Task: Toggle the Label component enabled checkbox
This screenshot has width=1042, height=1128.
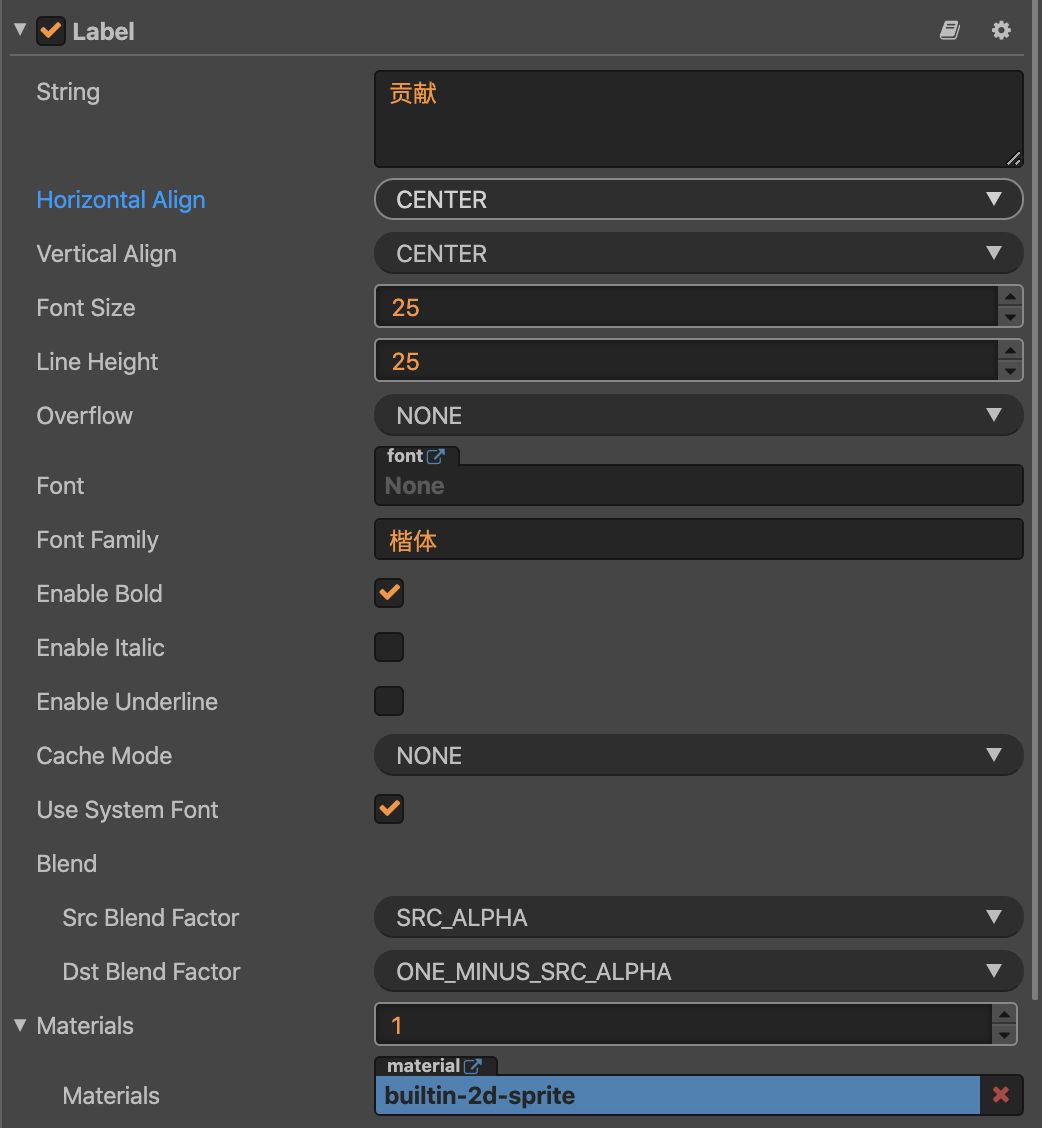Action: [50, 31]
